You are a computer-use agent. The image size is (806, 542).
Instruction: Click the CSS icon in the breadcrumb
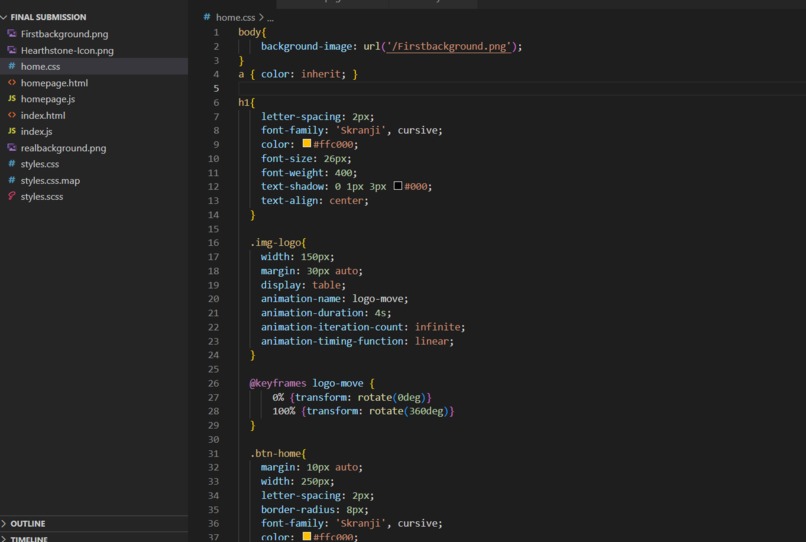pos(207,17)
